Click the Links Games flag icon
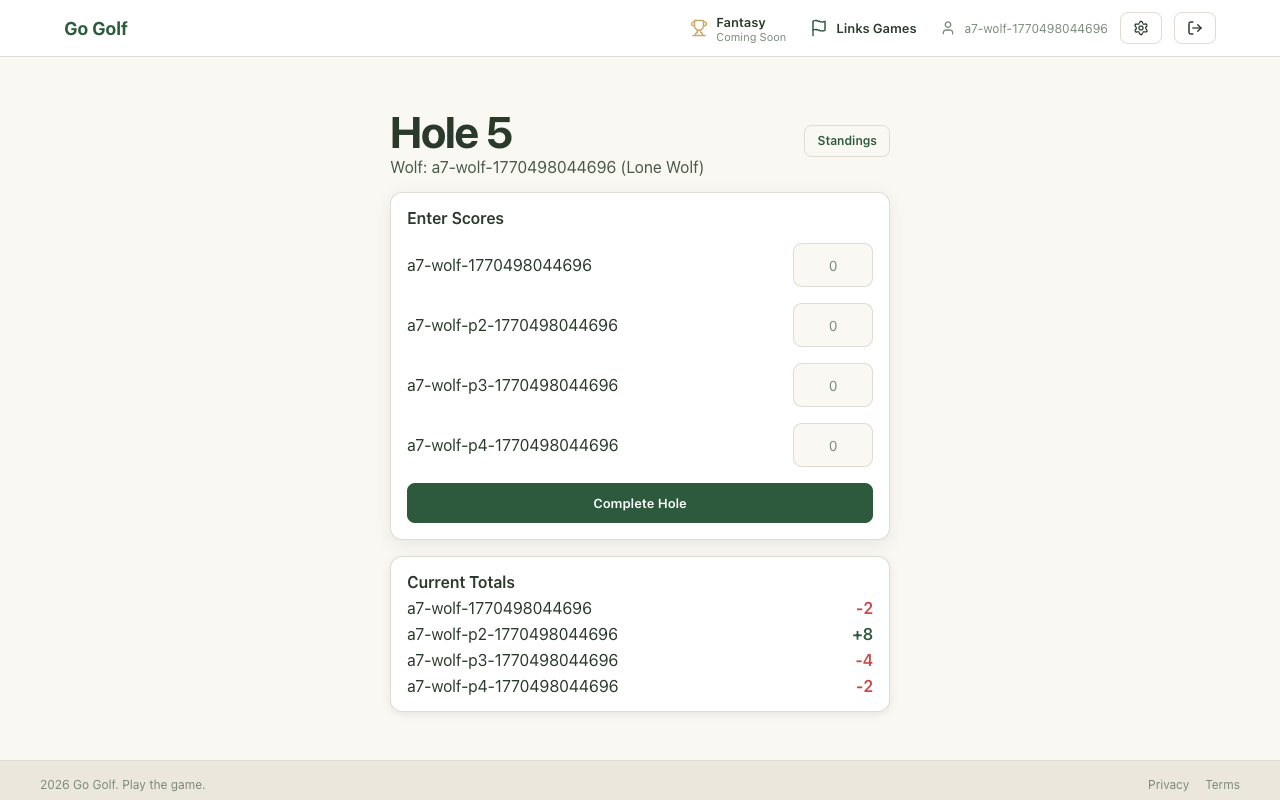This screenshot has width=1280, height=800. click(819, 28)
